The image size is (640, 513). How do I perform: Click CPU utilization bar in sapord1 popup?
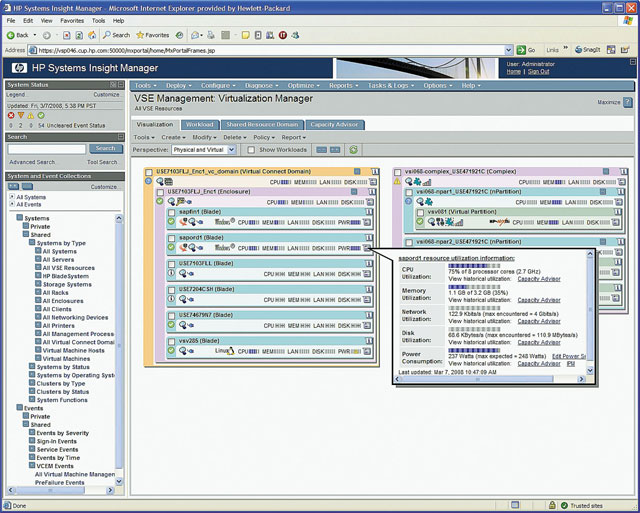[x=474, y=266]
